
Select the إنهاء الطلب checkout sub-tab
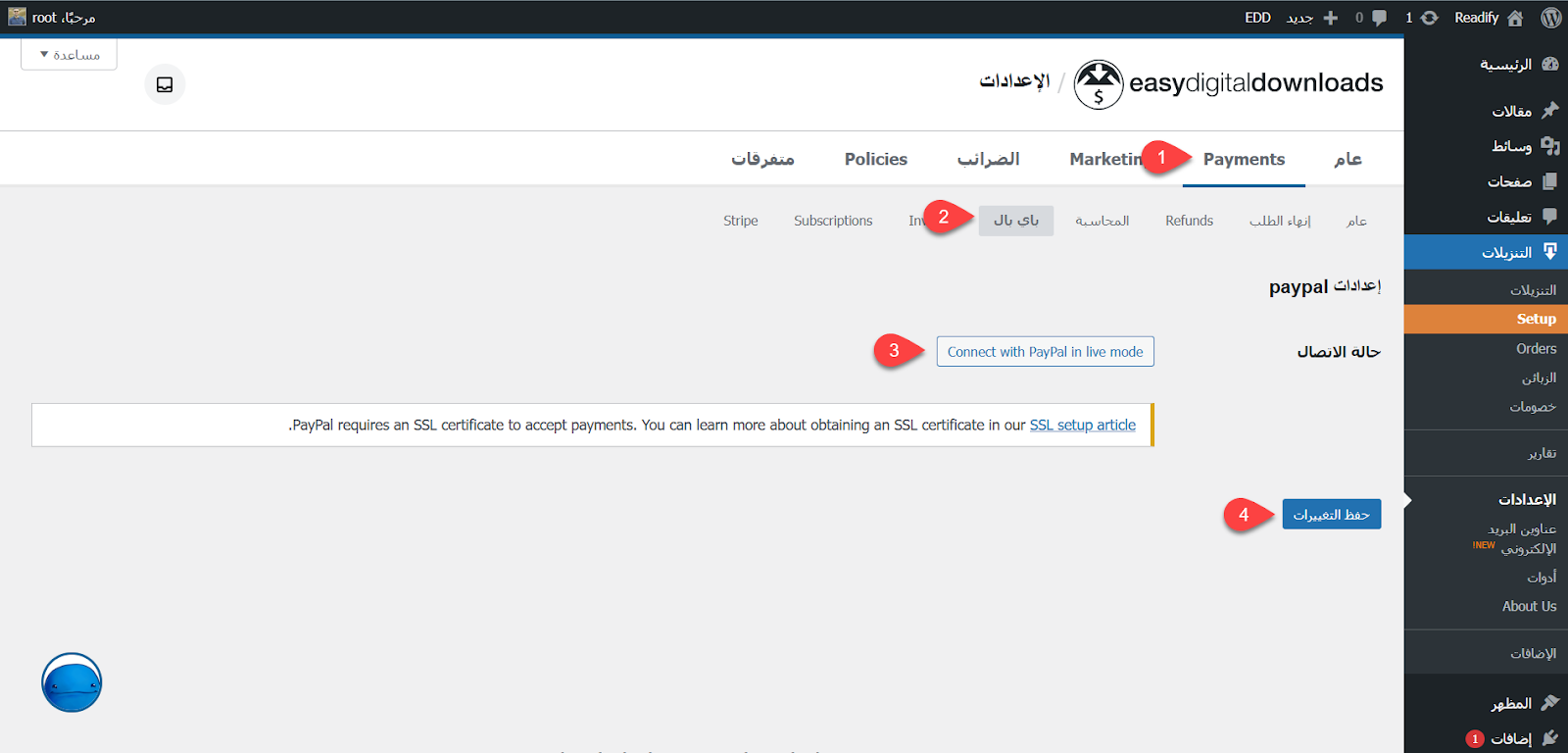(1280, 221)
